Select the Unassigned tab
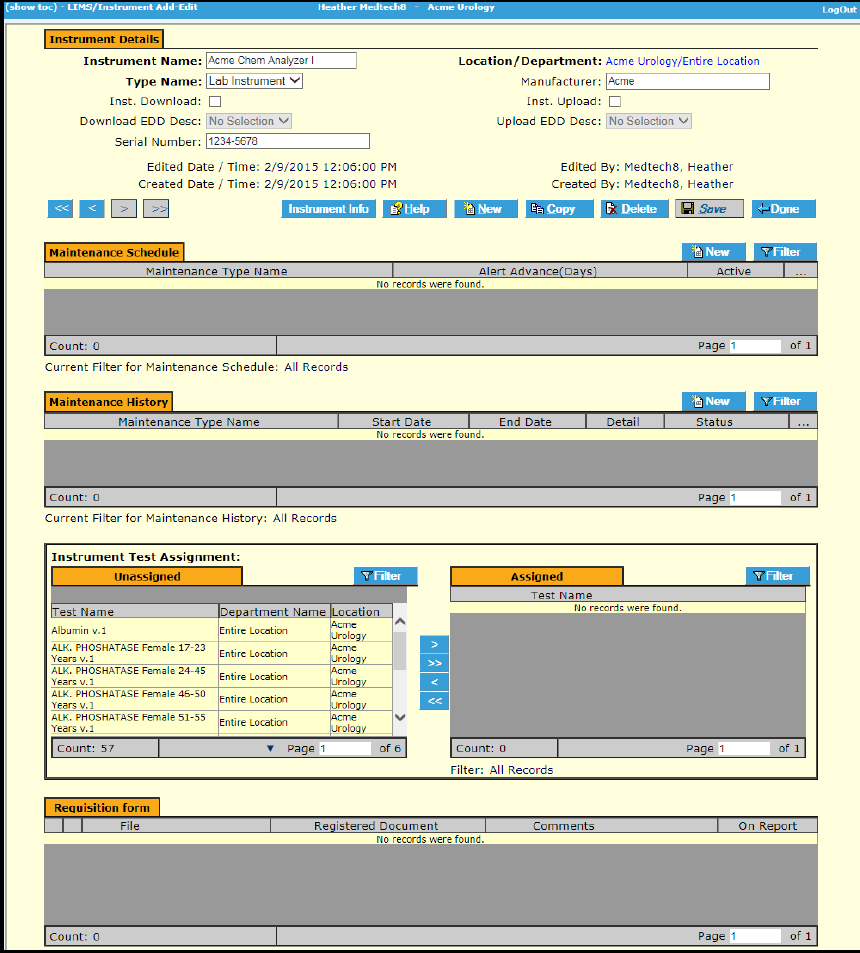This screenshot has height=953, width=860. 147,576
